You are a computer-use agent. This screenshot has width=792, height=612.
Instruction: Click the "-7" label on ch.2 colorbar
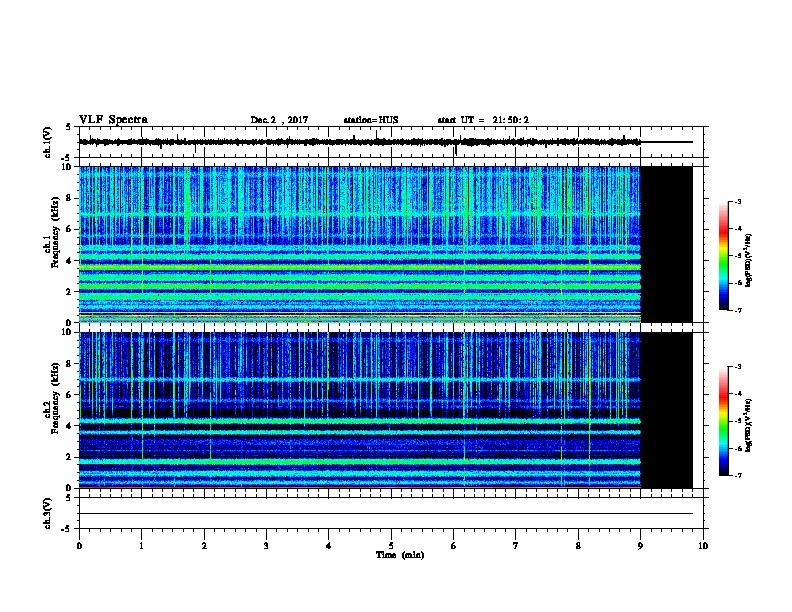pyautogui.click(x=738, y=476)
